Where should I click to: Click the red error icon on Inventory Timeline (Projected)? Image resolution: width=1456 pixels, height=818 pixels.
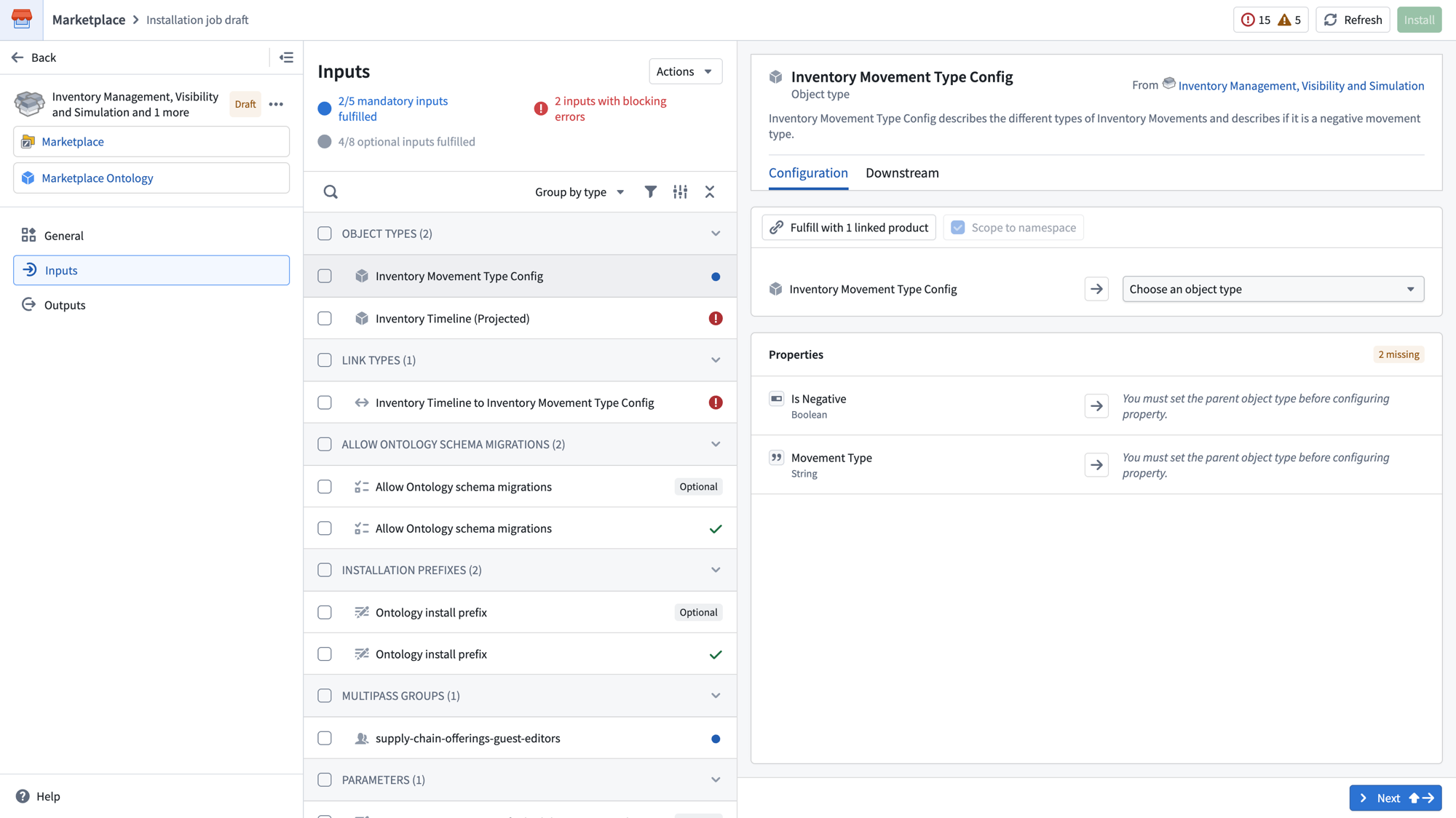pos(716,319)
